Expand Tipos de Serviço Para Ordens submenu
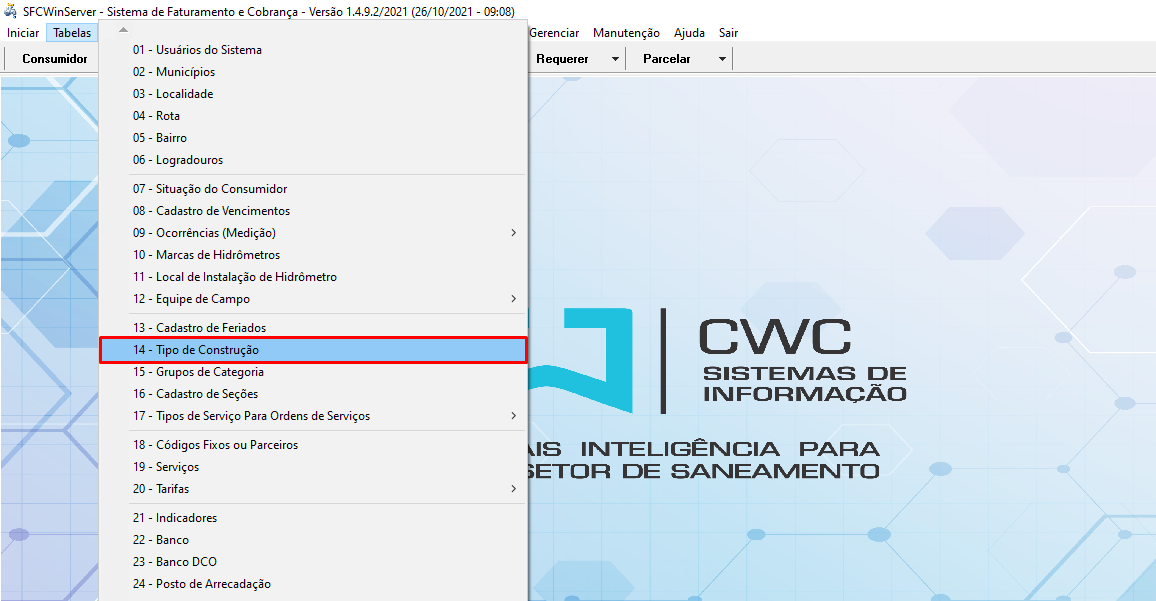 coord(513,416)
